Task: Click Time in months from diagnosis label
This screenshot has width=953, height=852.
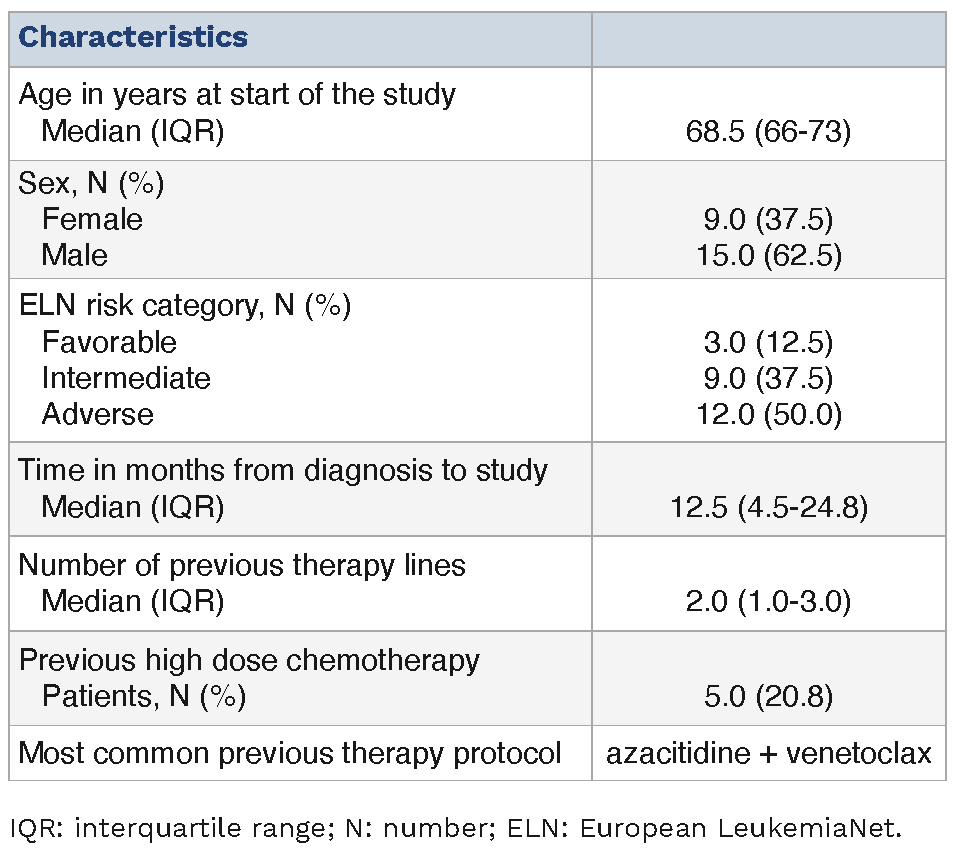Action: point(283,470)
